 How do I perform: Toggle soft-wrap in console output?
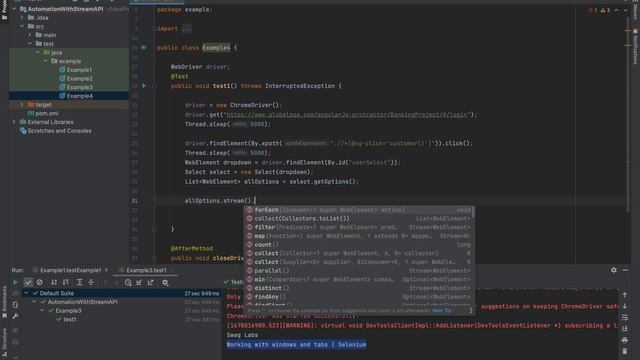pyautogui.click(x=624, y=317)
